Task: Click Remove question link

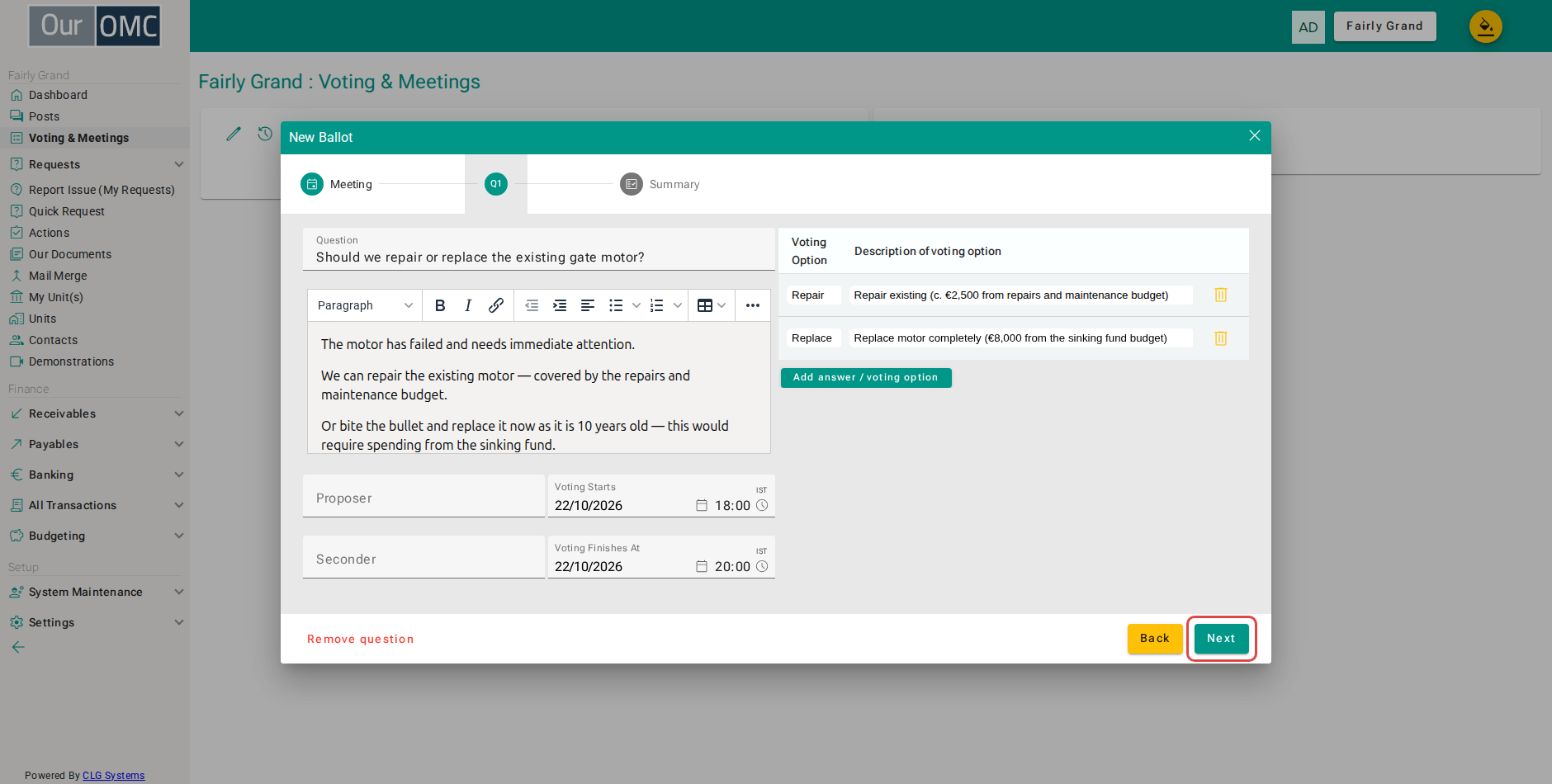Action: click(x=361, y=639)
